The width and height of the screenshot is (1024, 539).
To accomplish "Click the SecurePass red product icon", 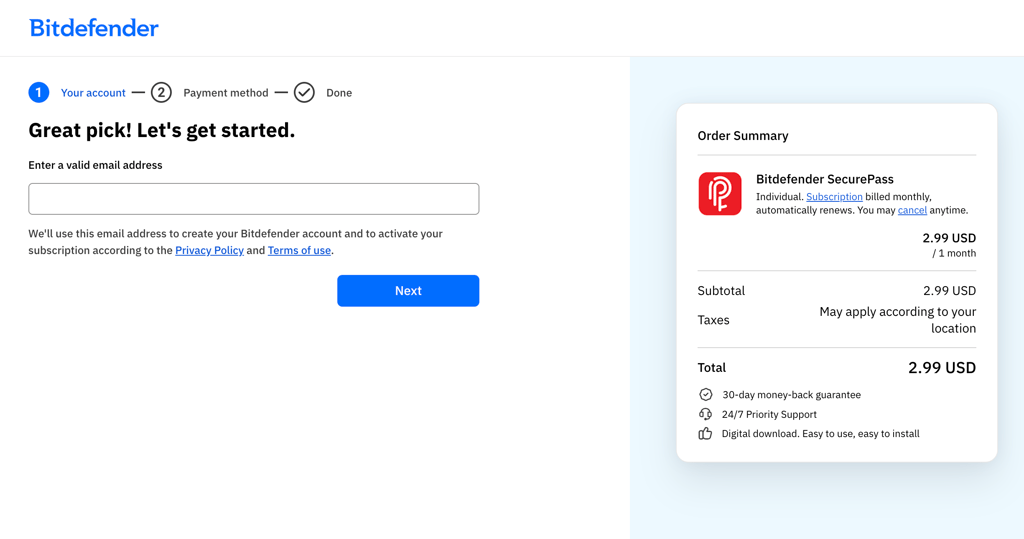I will pos(720,193).
